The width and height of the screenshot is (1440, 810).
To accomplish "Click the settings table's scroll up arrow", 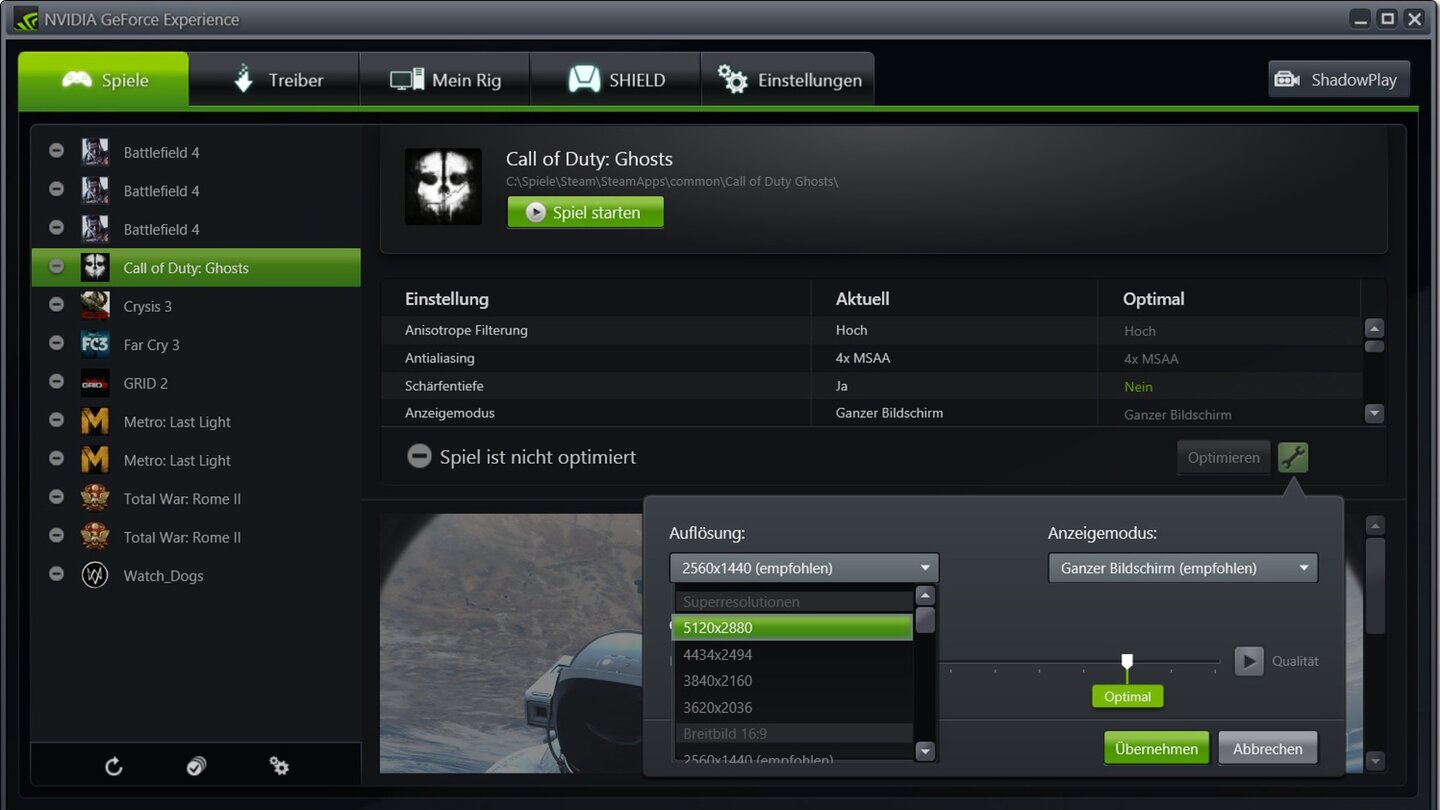I will (x=1374, y=327).
